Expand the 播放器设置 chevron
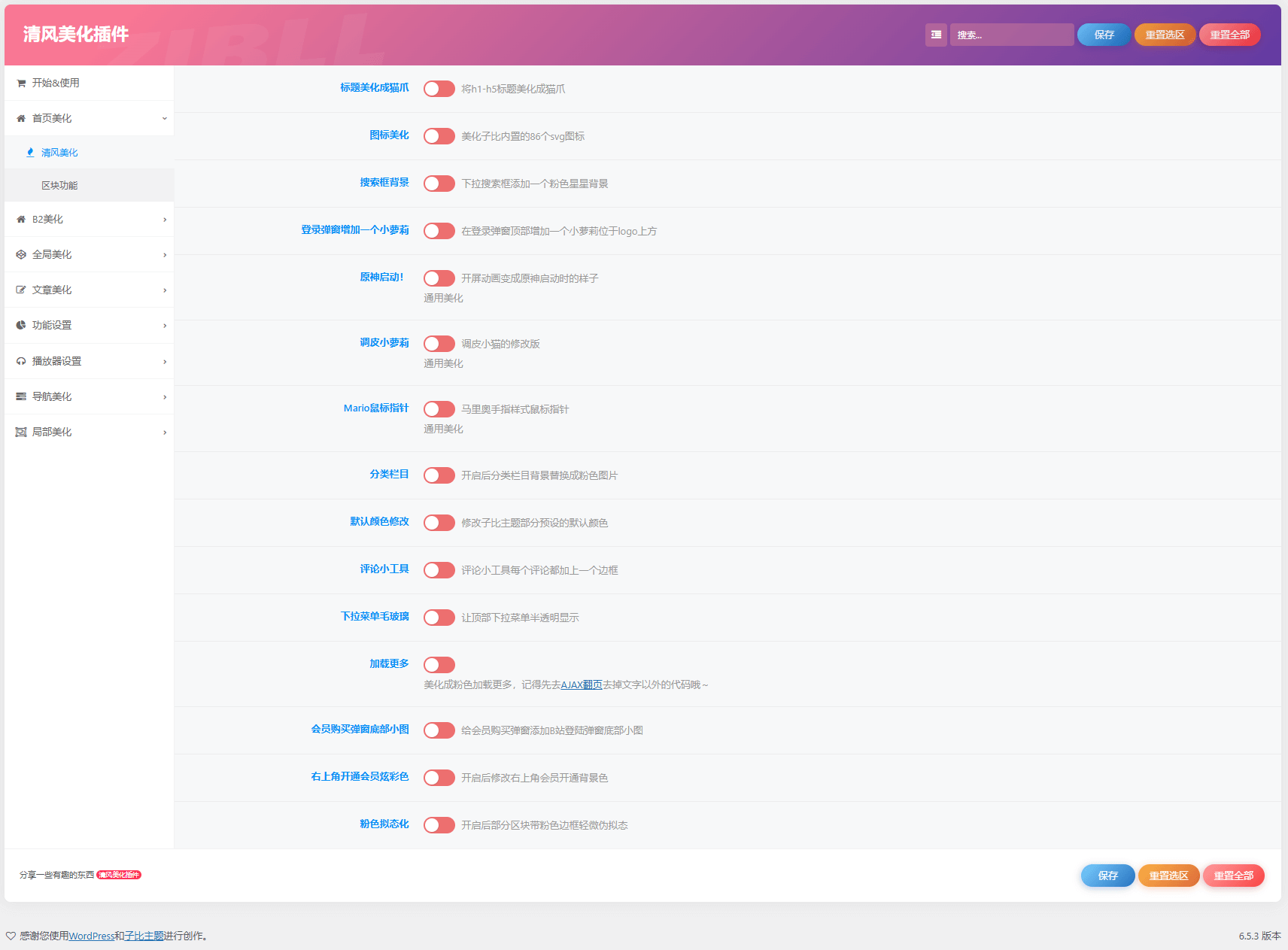Viewport: 1288px width, 950px height. point(165,362)
